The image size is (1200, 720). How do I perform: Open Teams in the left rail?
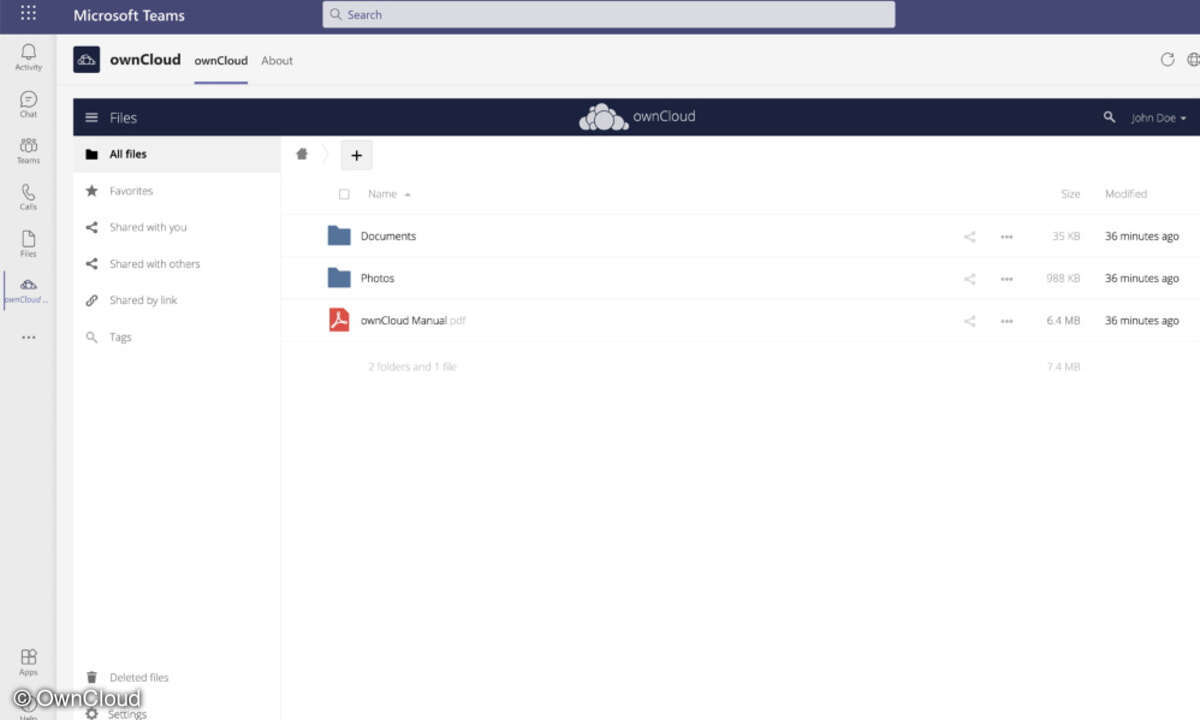pos(28,150)
